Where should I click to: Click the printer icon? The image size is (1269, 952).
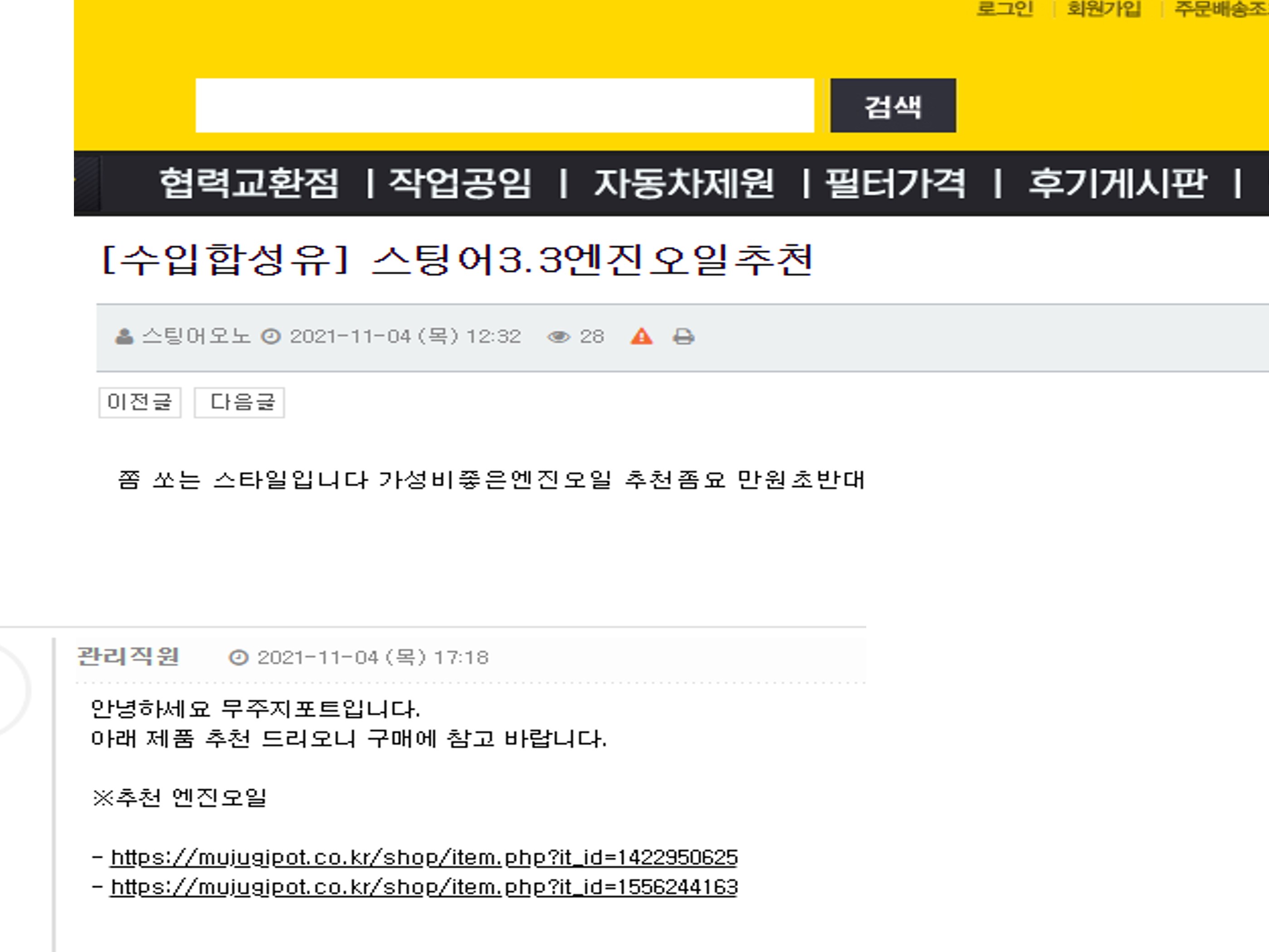[x=683, y=336]
